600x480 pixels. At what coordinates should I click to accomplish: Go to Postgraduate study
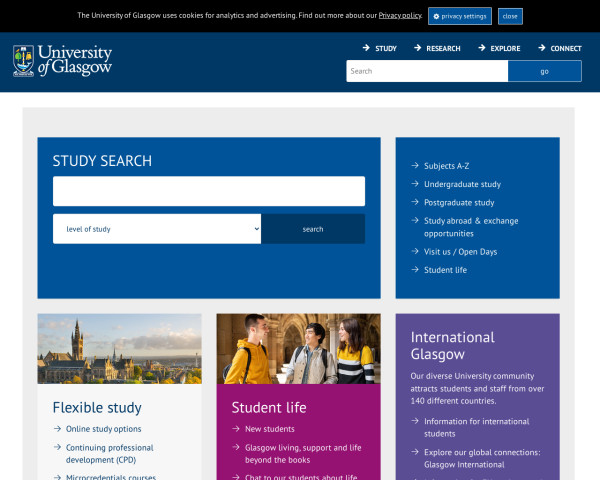(459, 202)
